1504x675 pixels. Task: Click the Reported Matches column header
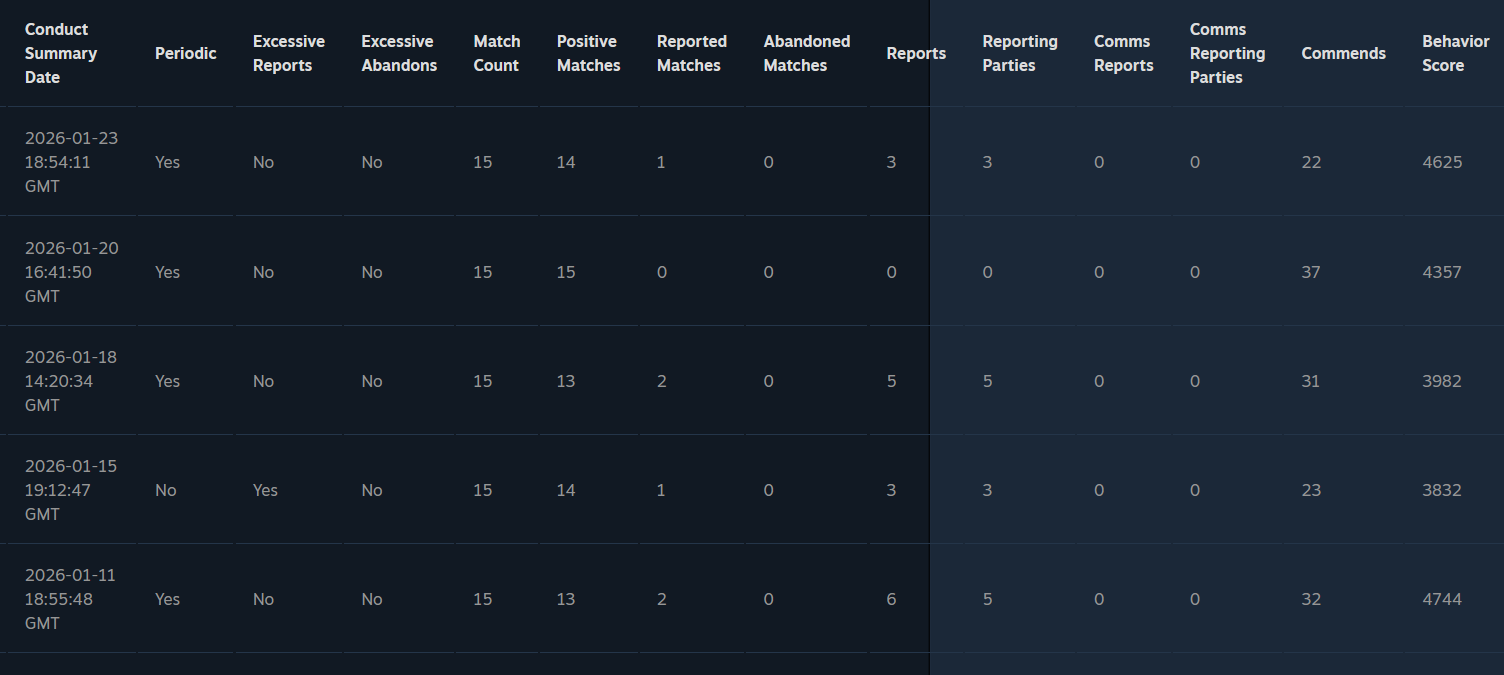coord(691,53)
